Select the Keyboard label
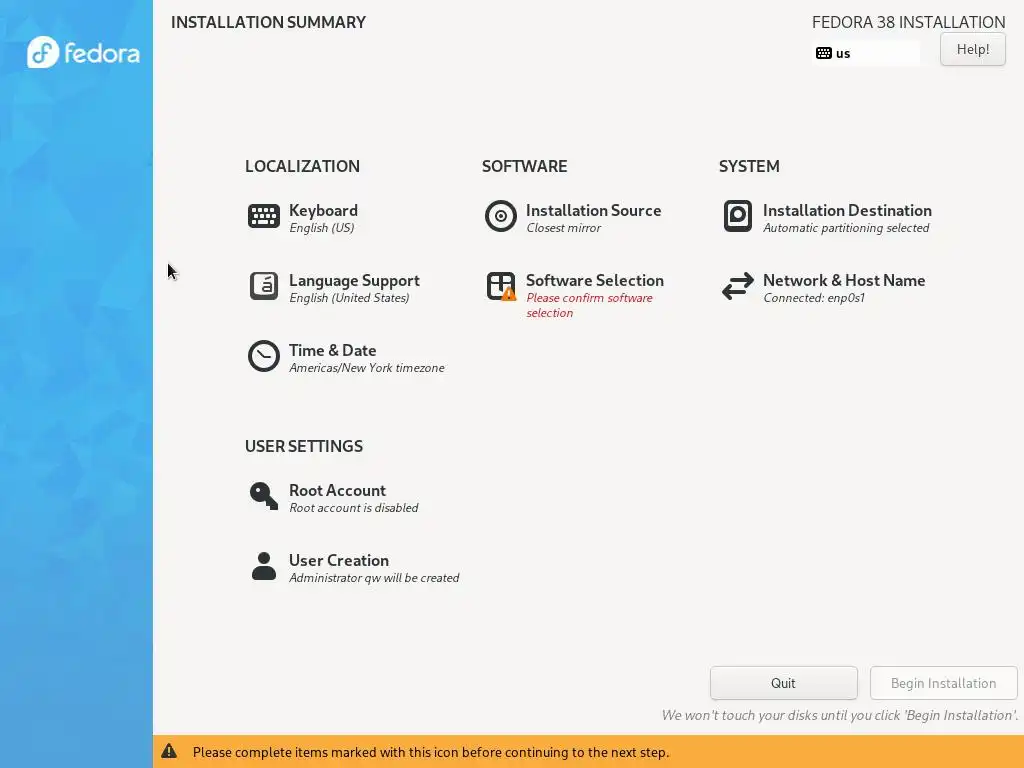 point(323,210)
